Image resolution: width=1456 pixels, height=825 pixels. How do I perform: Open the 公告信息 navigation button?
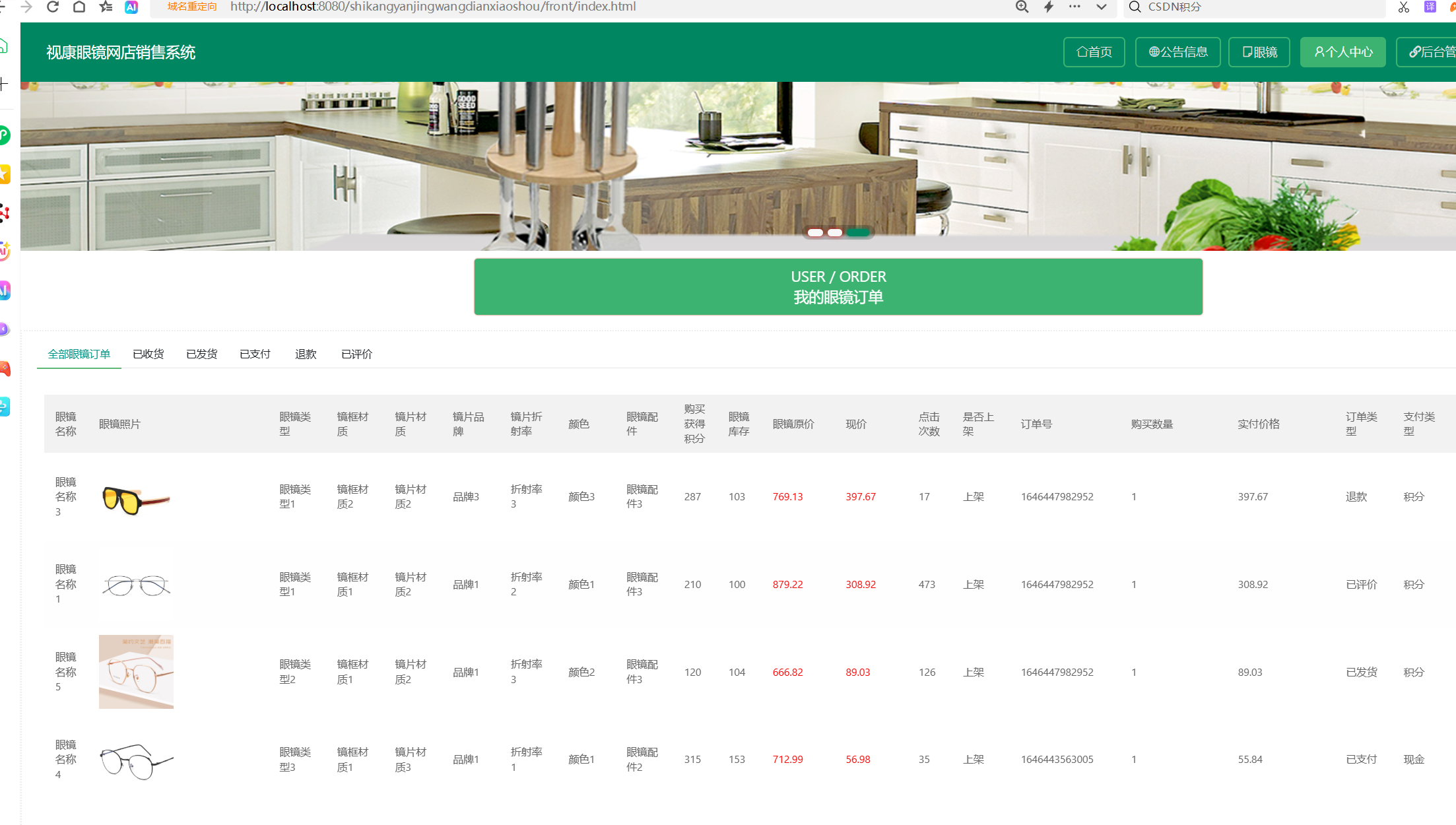(1177, 52)
